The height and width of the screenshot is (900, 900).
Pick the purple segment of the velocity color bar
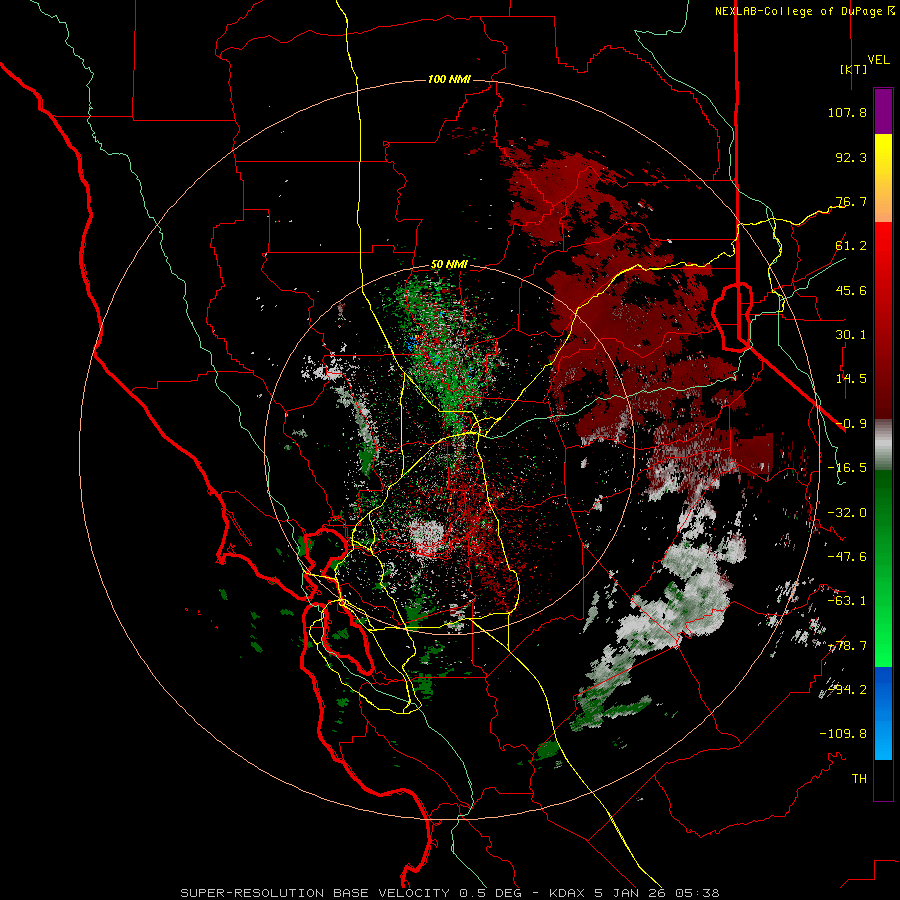[x=883, y=111]
